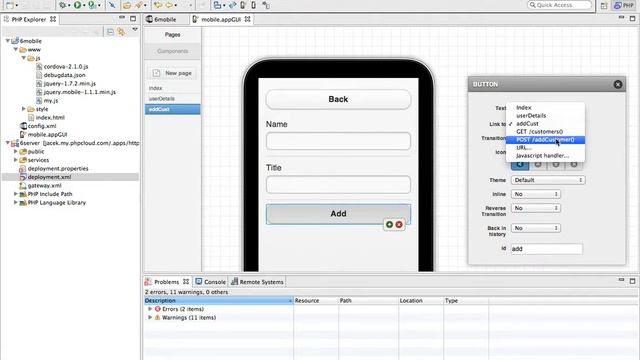
Task: Select deployment.xml file
Action: point(49,177)
